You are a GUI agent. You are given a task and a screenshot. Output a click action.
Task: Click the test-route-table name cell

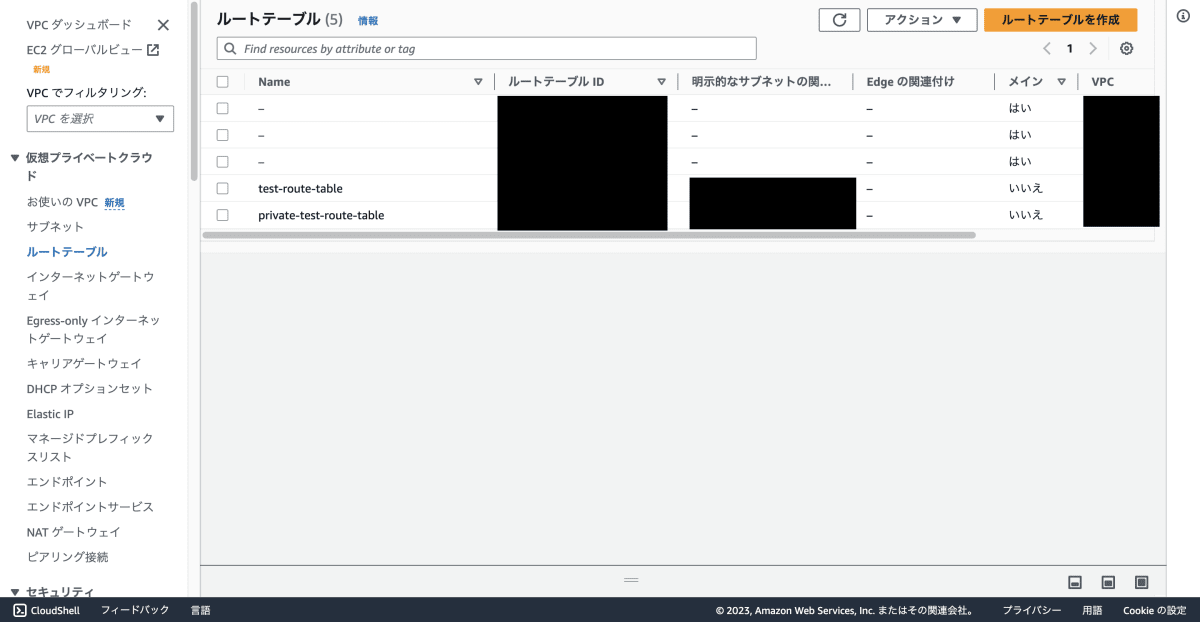[x=300, y=188]
